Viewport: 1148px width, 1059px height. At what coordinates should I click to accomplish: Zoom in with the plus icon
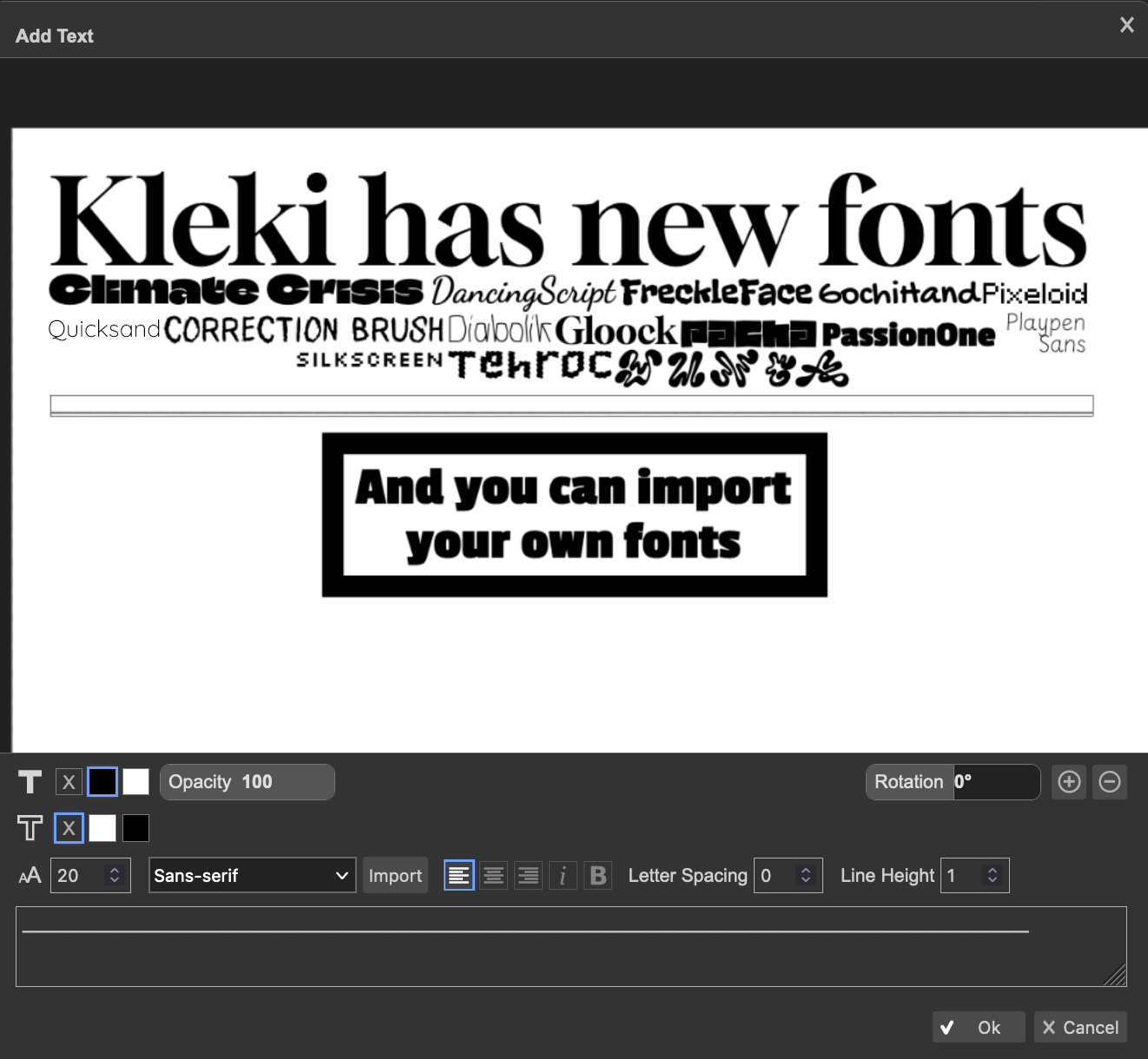point(1069,782)
